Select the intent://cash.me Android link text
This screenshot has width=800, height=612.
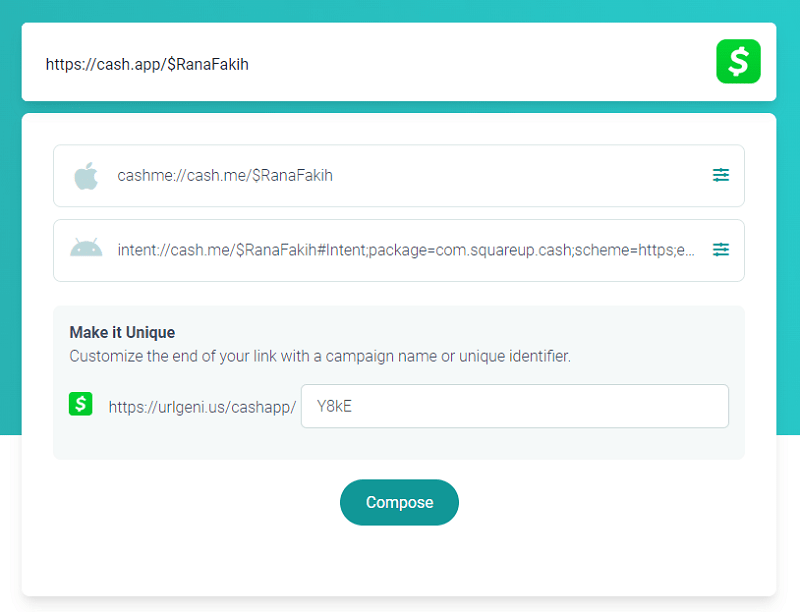click(406, 250)
